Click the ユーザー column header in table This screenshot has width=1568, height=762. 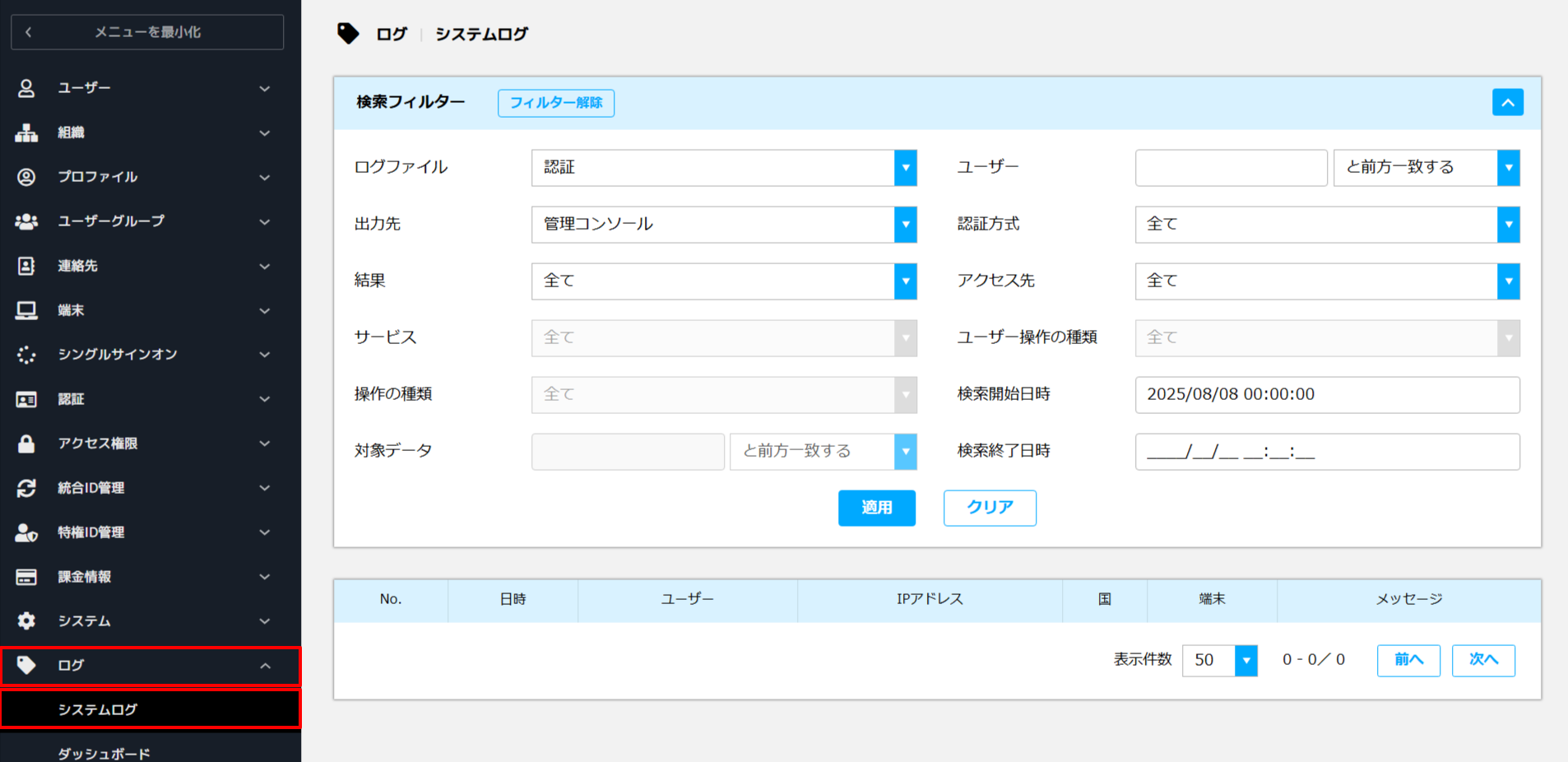click(688, 599)
